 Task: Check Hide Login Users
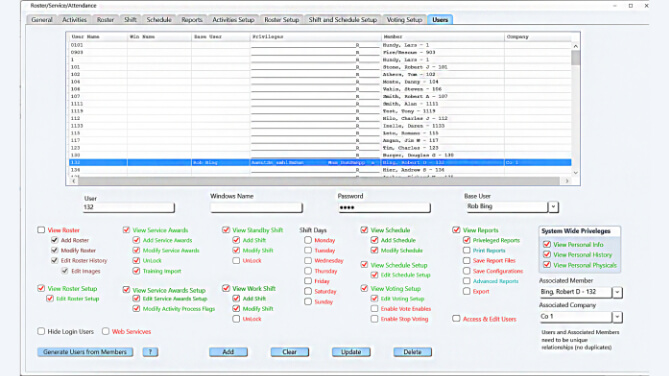click(x=41, y=331)
